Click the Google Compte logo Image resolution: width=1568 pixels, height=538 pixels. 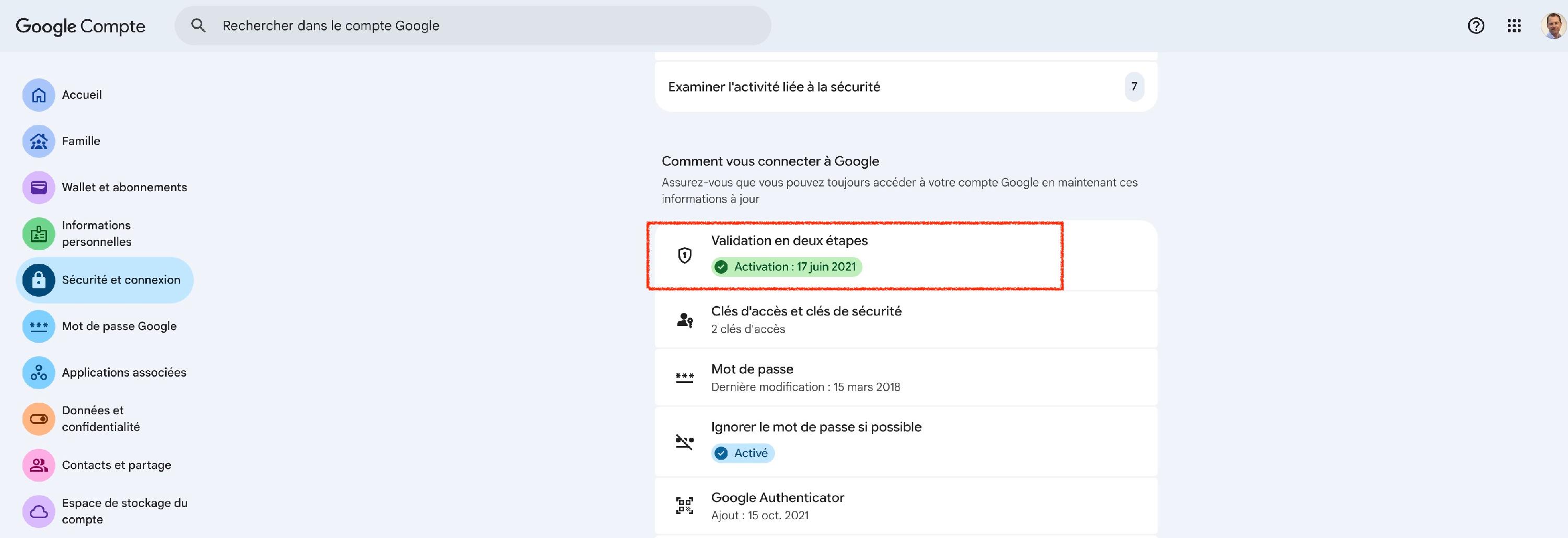[80, 26]
